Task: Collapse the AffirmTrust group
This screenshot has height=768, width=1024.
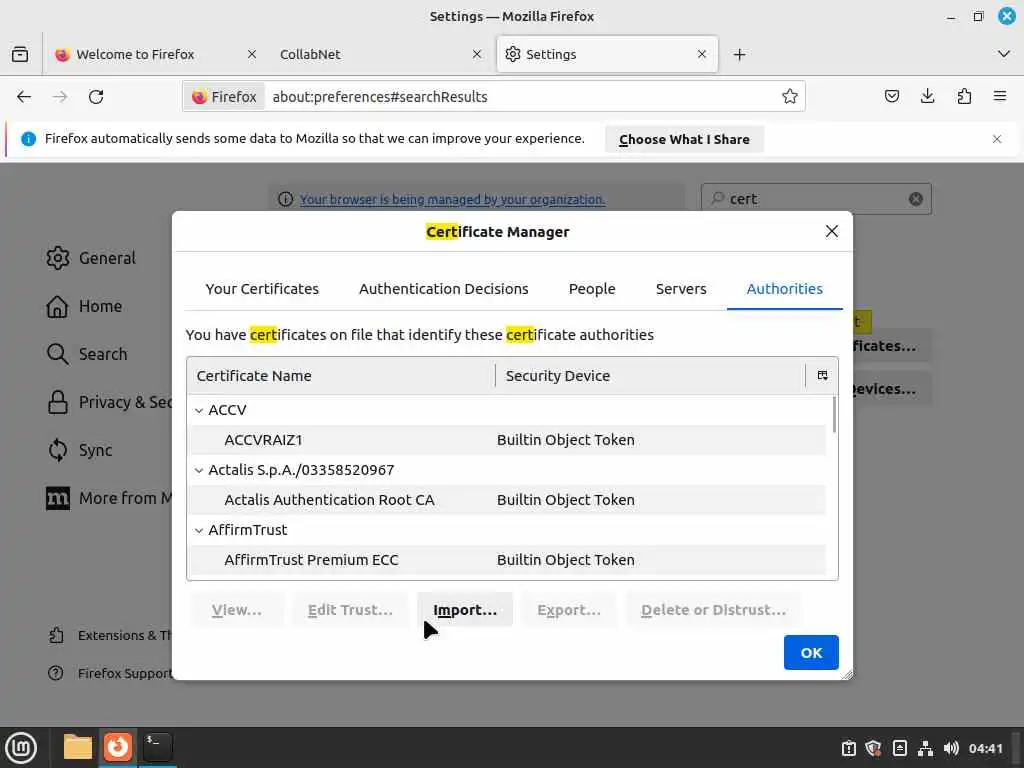Action: [x=199, y=530]
